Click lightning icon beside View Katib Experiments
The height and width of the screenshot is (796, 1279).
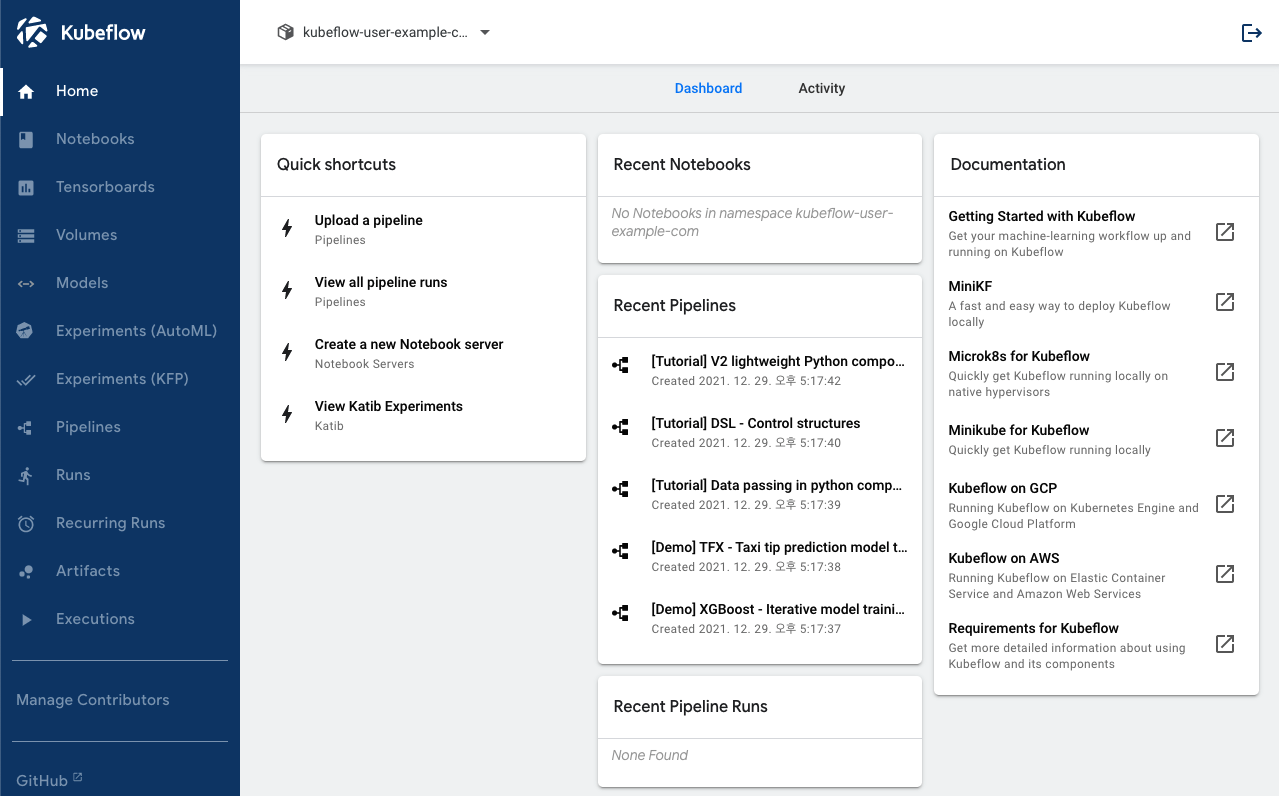(x=287, y=414)
